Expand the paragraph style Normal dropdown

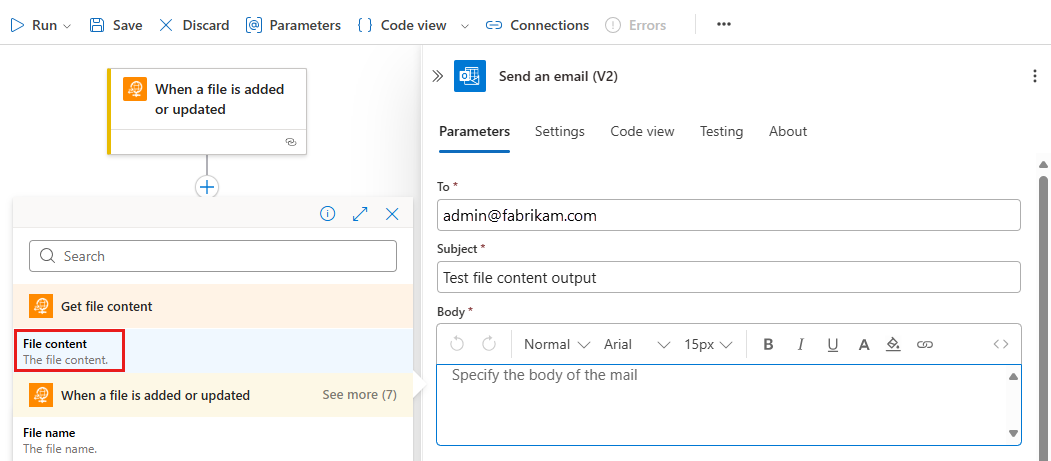pyautogui.click(x=557, y=344)
